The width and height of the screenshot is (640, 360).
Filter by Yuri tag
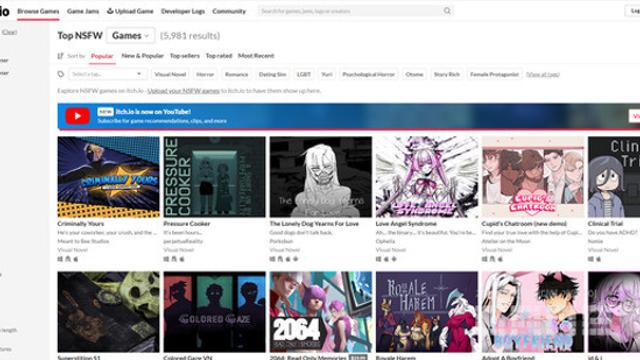tap(327, 74)
